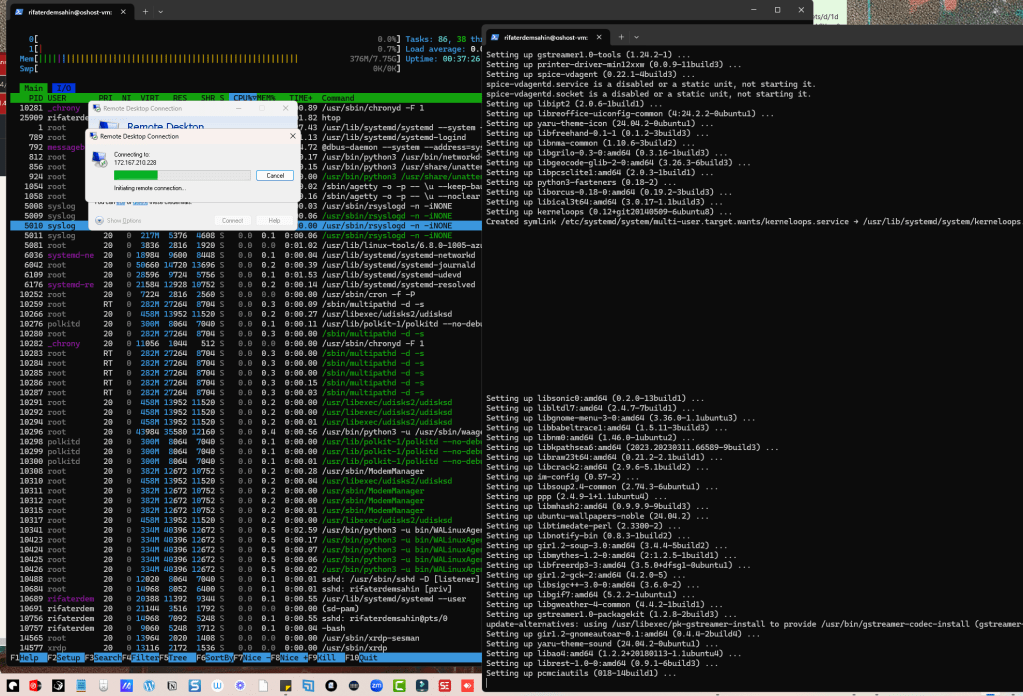Open WordPress from the taskbar
The image size is (1023, 696).
pyautogui.click(x=149, y=686)
